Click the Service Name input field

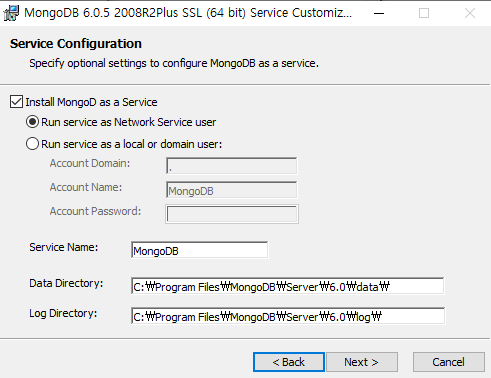[x=199, y=250]
